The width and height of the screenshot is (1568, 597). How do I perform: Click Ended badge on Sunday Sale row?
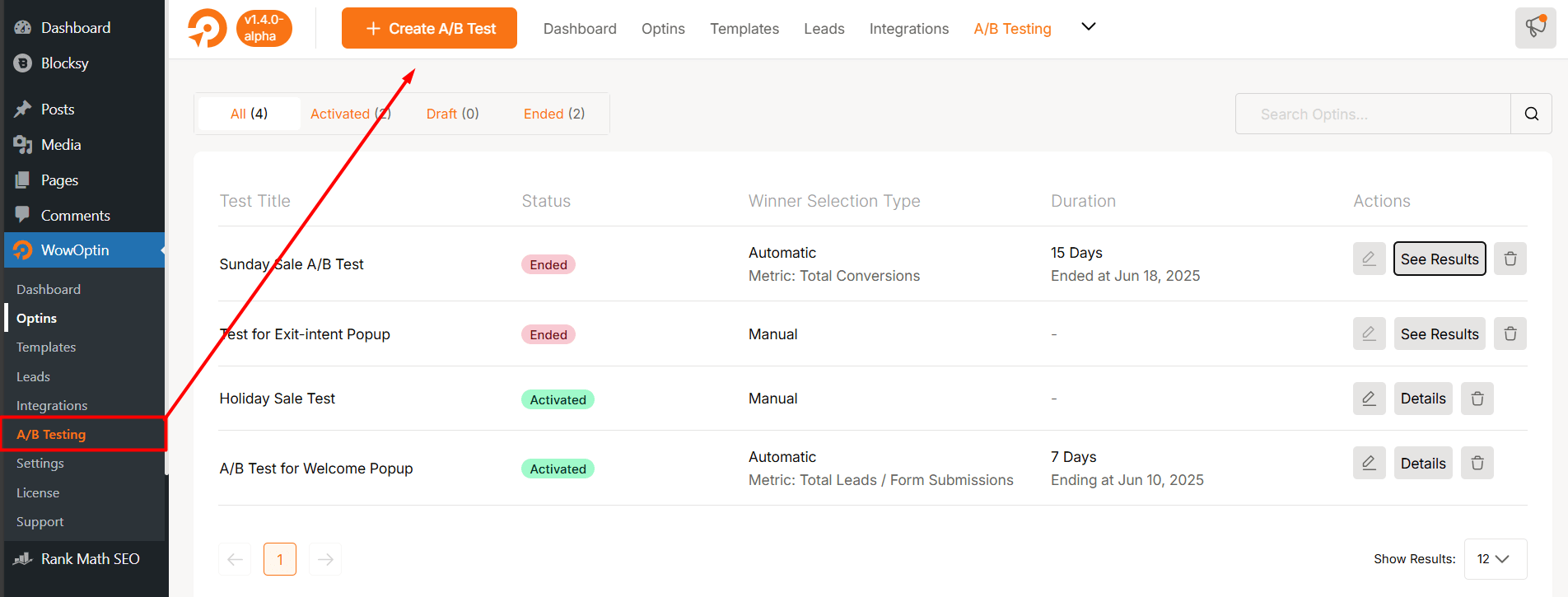pyautogui.click(x=548, y=264)
